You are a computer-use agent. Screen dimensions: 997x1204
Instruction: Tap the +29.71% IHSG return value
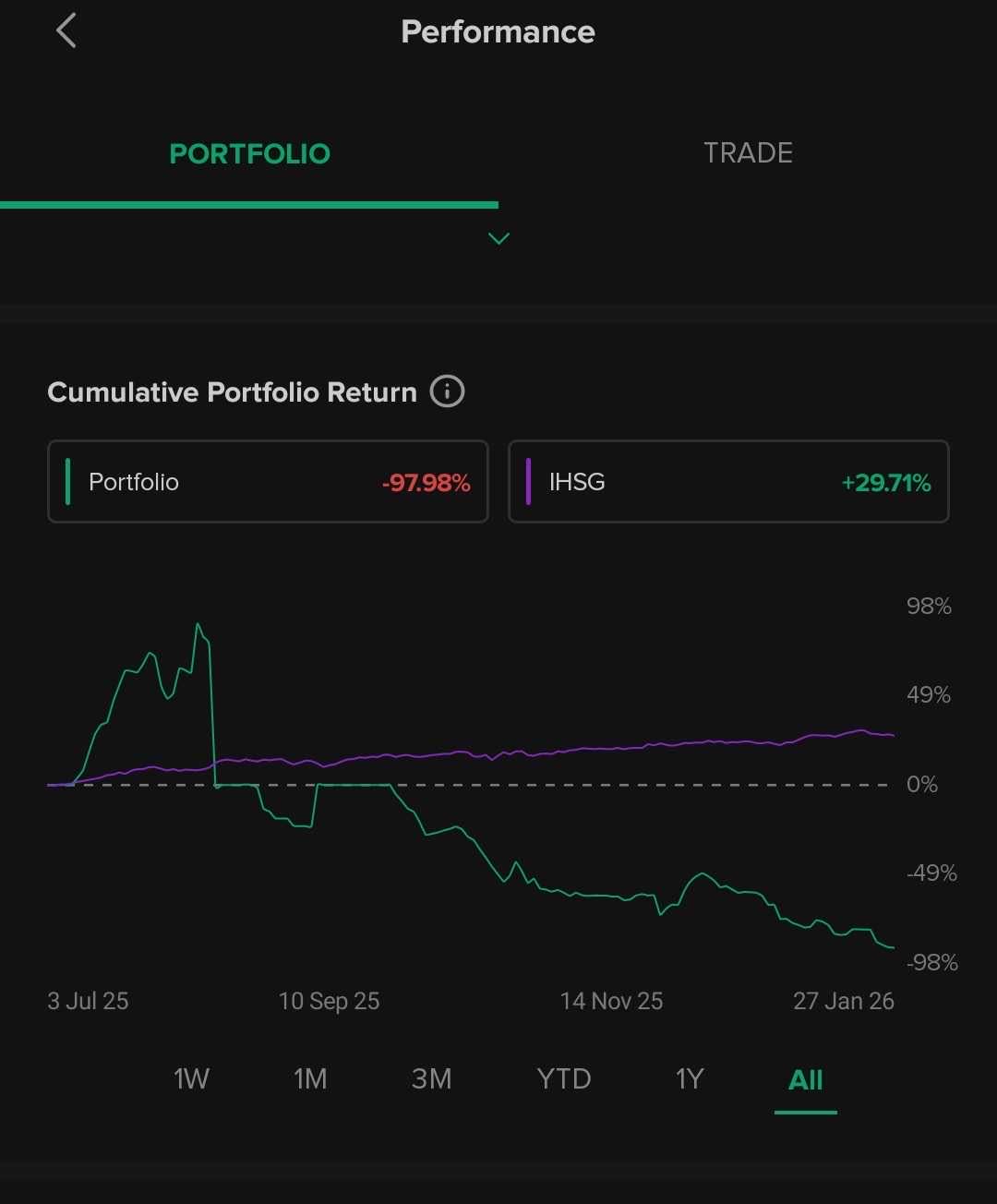point(885,483)
